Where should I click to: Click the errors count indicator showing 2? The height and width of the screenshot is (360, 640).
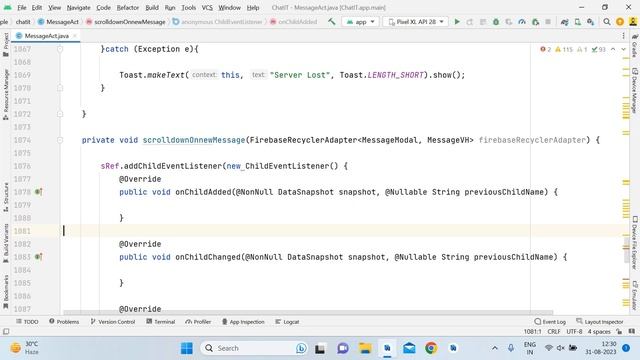pyautogui.click(x=545, y=49)
